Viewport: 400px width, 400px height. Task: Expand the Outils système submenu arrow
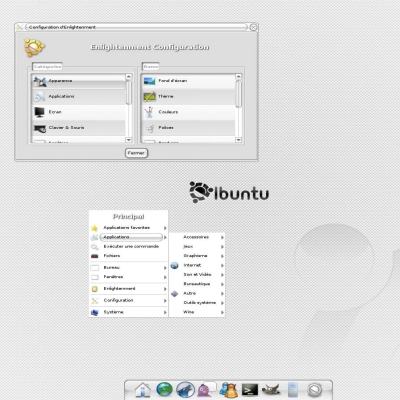(222, 303)
